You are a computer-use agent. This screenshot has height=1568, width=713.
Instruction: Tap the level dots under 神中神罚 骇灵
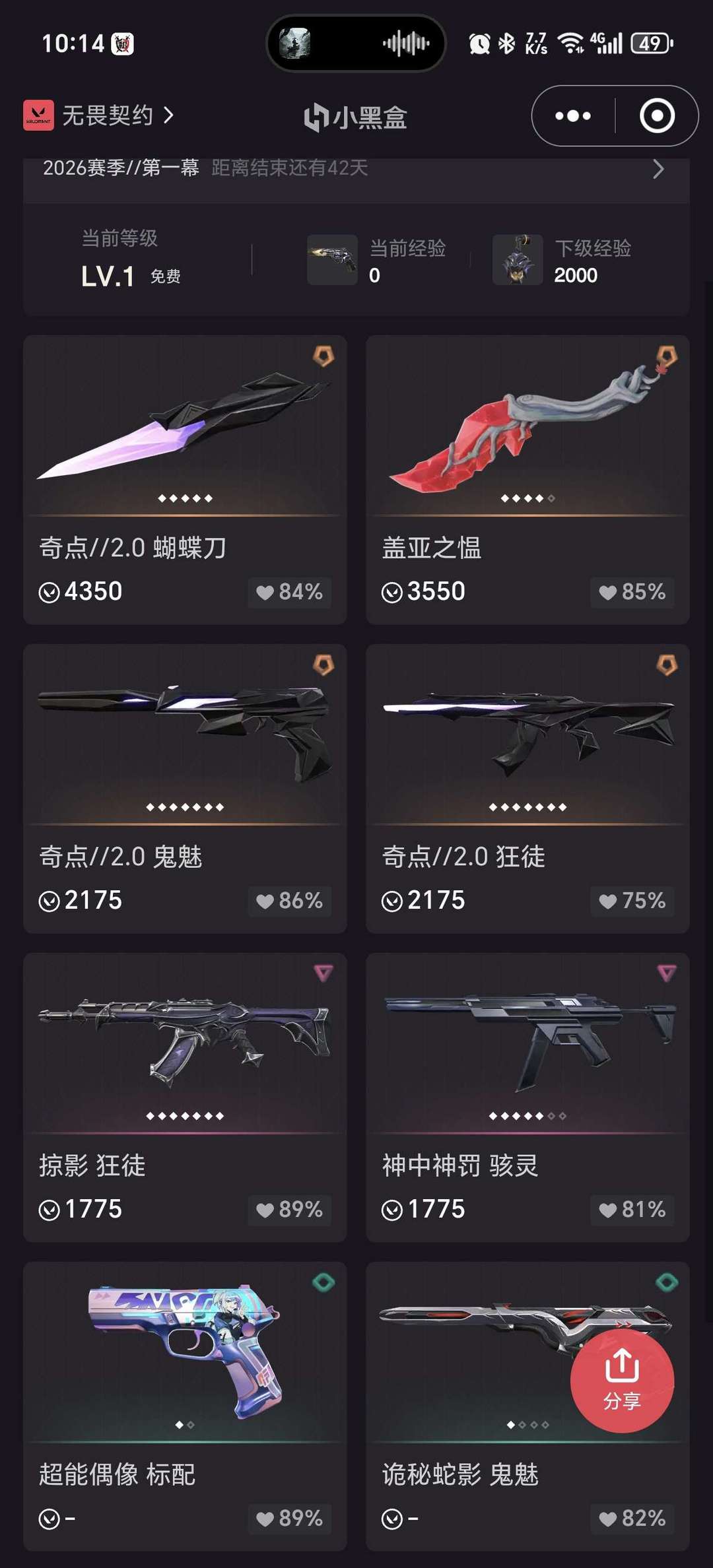pos(527,1116)
